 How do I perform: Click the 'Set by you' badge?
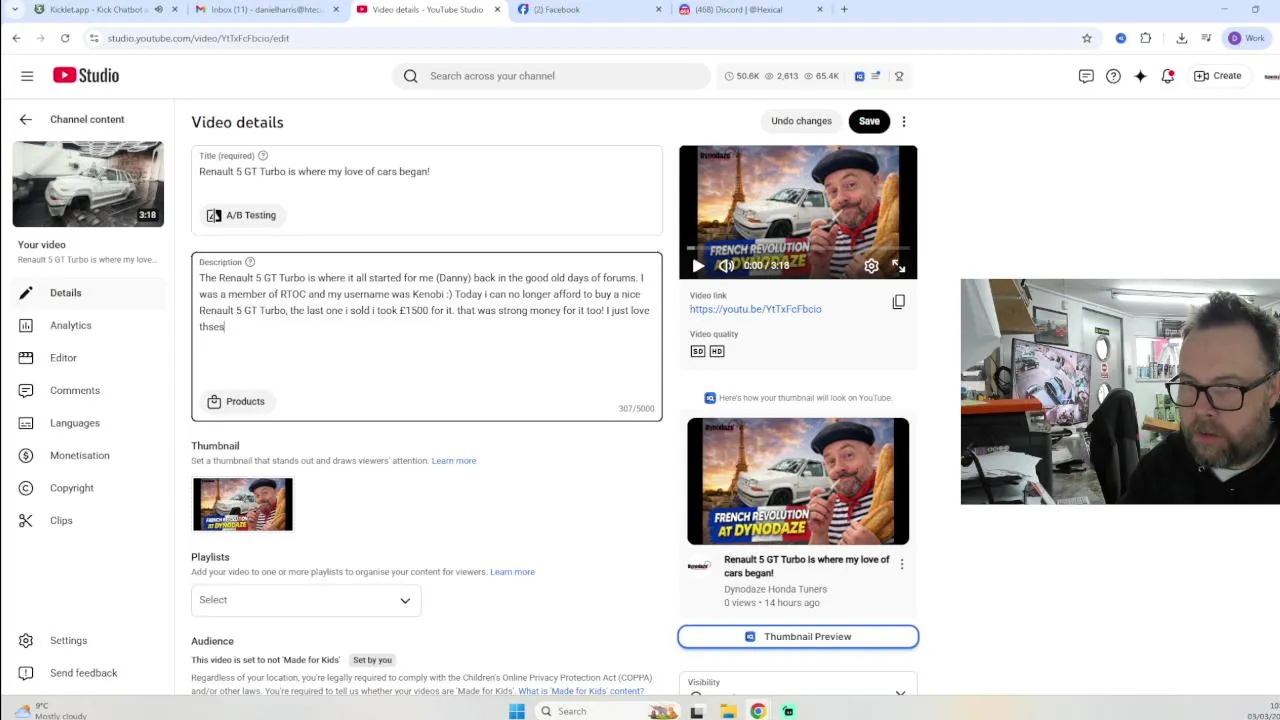click(x=372, y=660)
